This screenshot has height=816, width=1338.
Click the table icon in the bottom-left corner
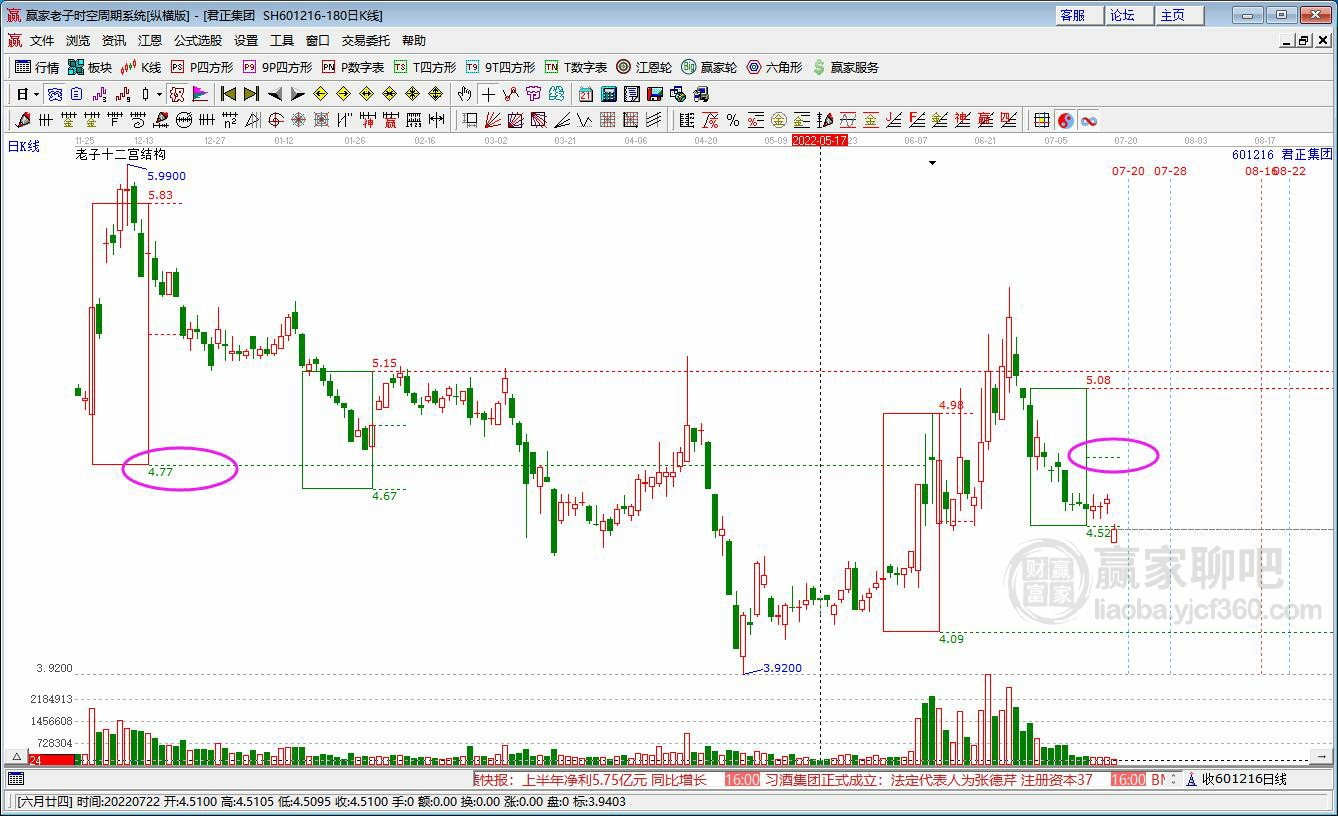click(15, 779)
